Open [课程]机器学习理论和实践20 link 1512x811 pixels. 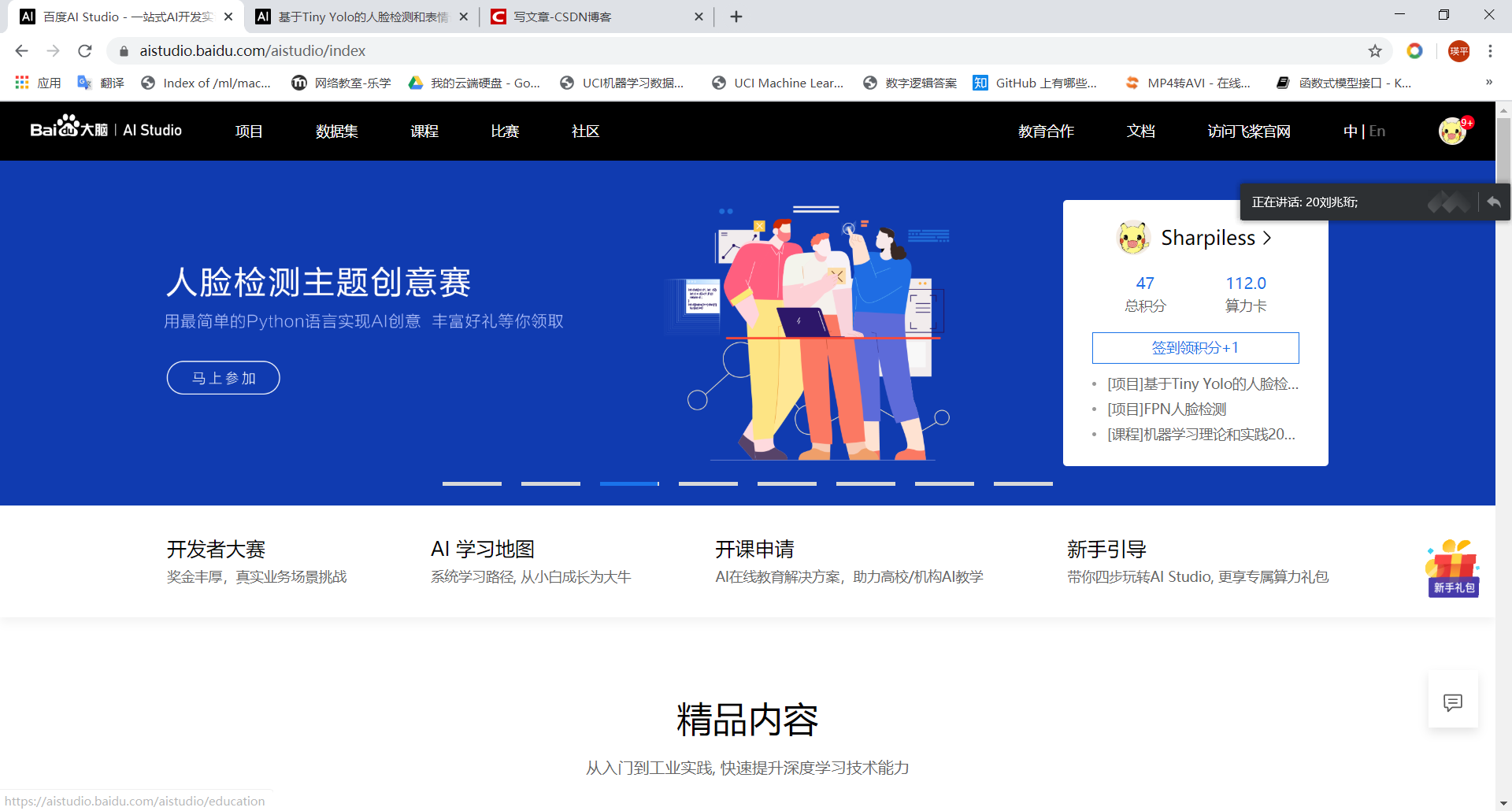[x=1201, y=435]
